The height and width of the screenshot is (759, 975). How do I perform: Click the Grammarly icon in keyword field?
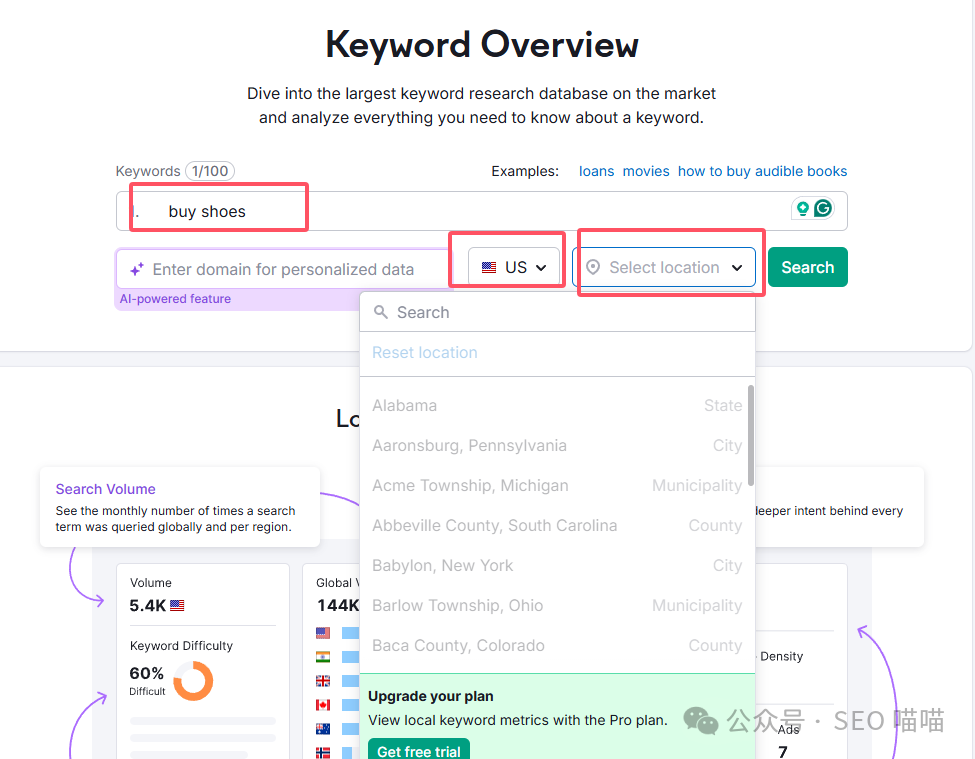pos(823,208)
